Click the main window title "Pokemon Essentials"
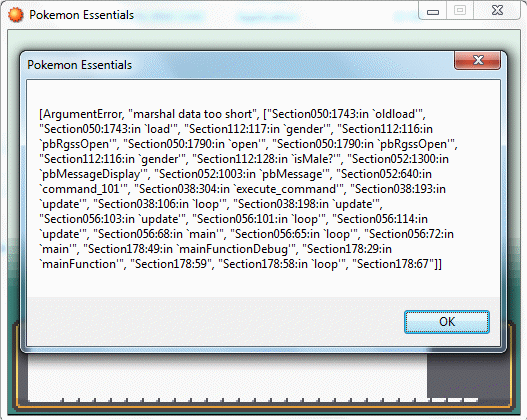 pyautogui.click(x=82, y=15)
